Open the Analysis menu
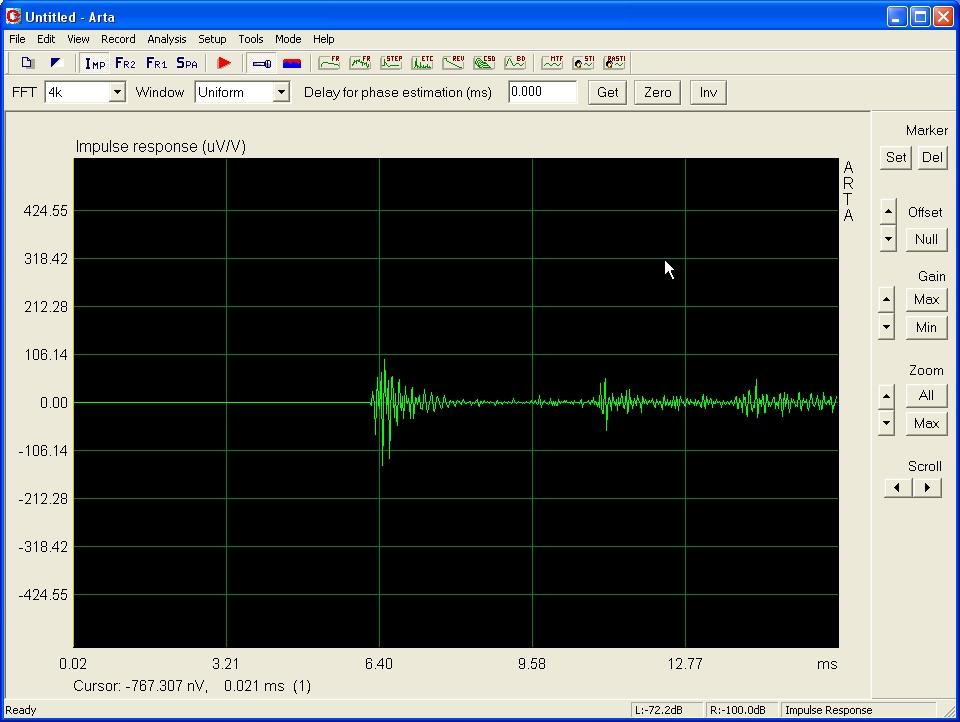Image resolution: width=960 pixels, height=722 pixels. (x=167, y=39)
